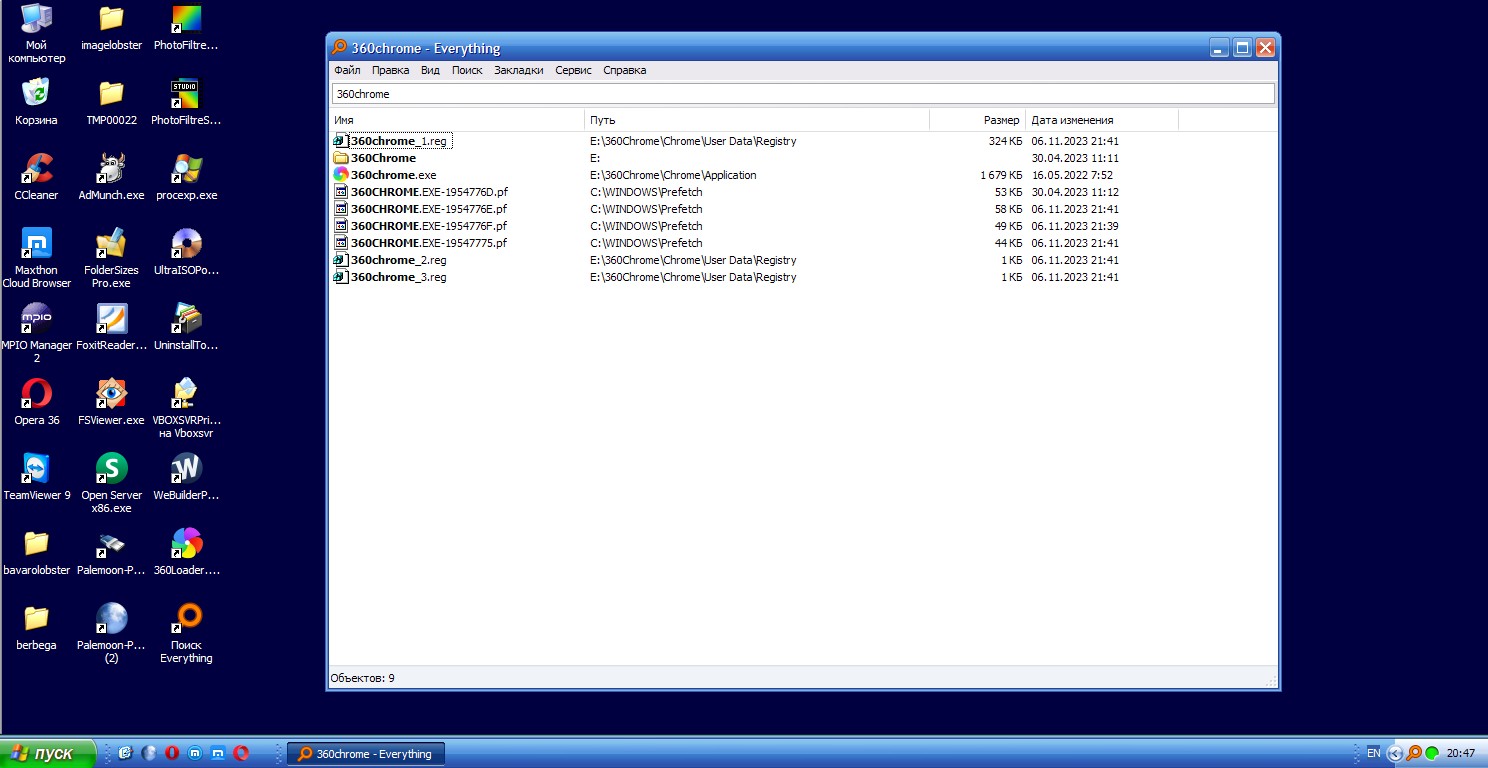Image resolution: width=1488 pixels, height=768 pixels.
Task: Open the Maxthon Cloud Browser shortcut
Action: click(37, 258)
